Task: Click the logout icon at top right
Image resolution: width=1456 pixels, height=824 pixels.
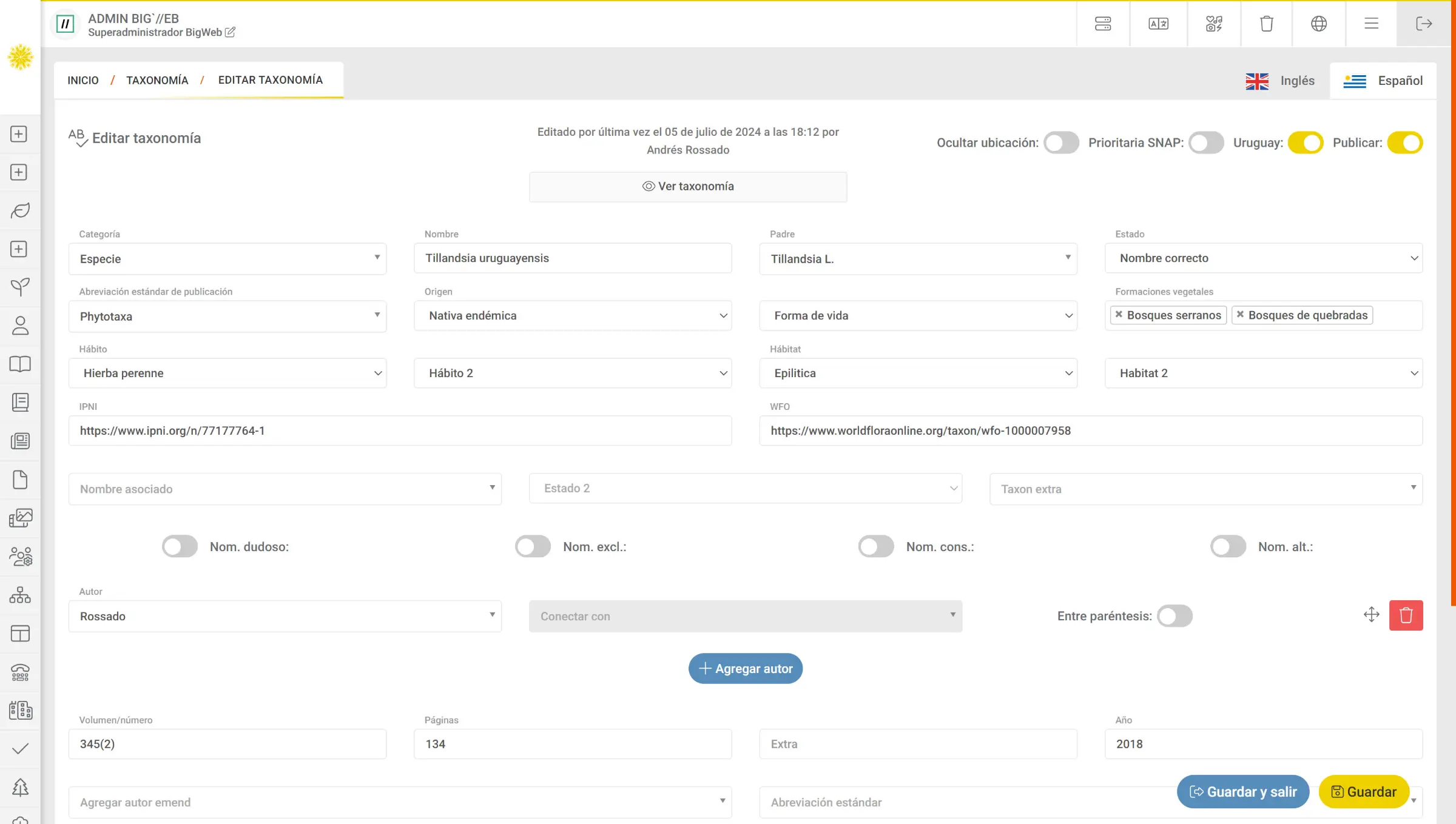Action: click(x=1423, y=24)
